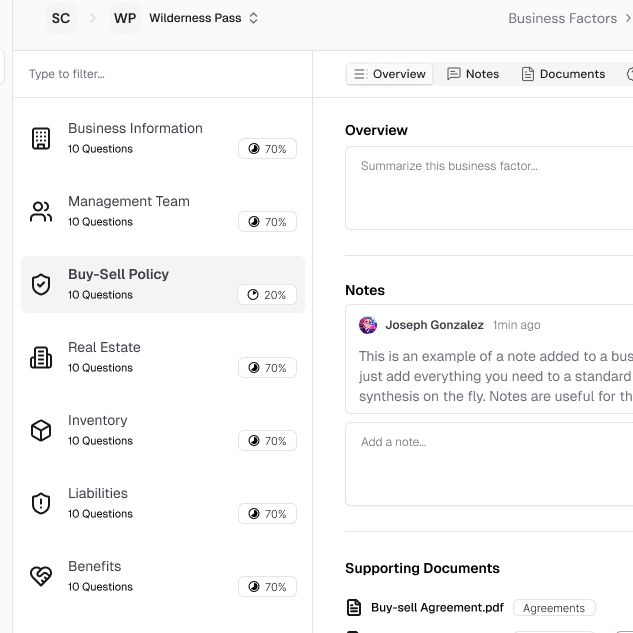Screen dimensions: 633x633
Task: Click the Liabilities alert shield icon
Action: click(41, 504)
